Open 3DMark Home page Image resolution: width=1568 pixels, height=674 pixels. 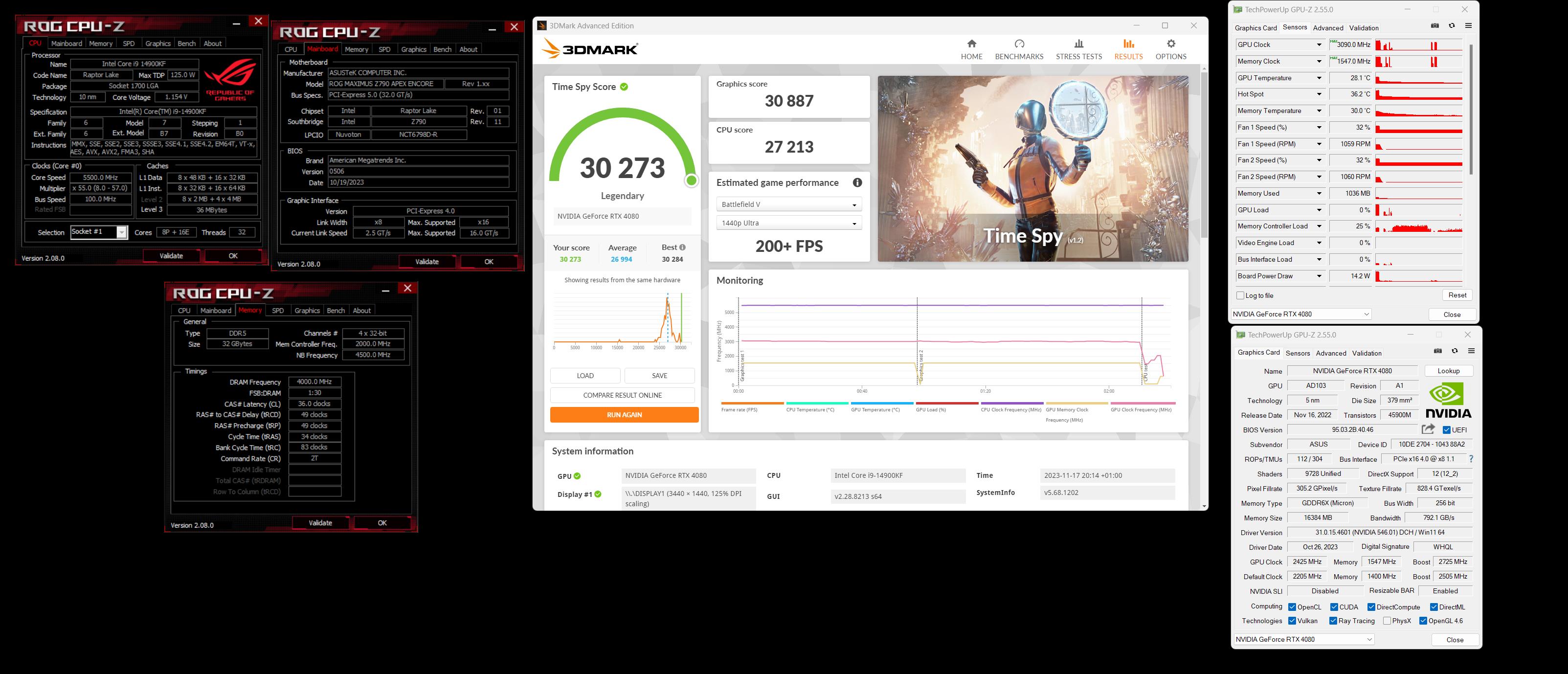coord(971,49)
